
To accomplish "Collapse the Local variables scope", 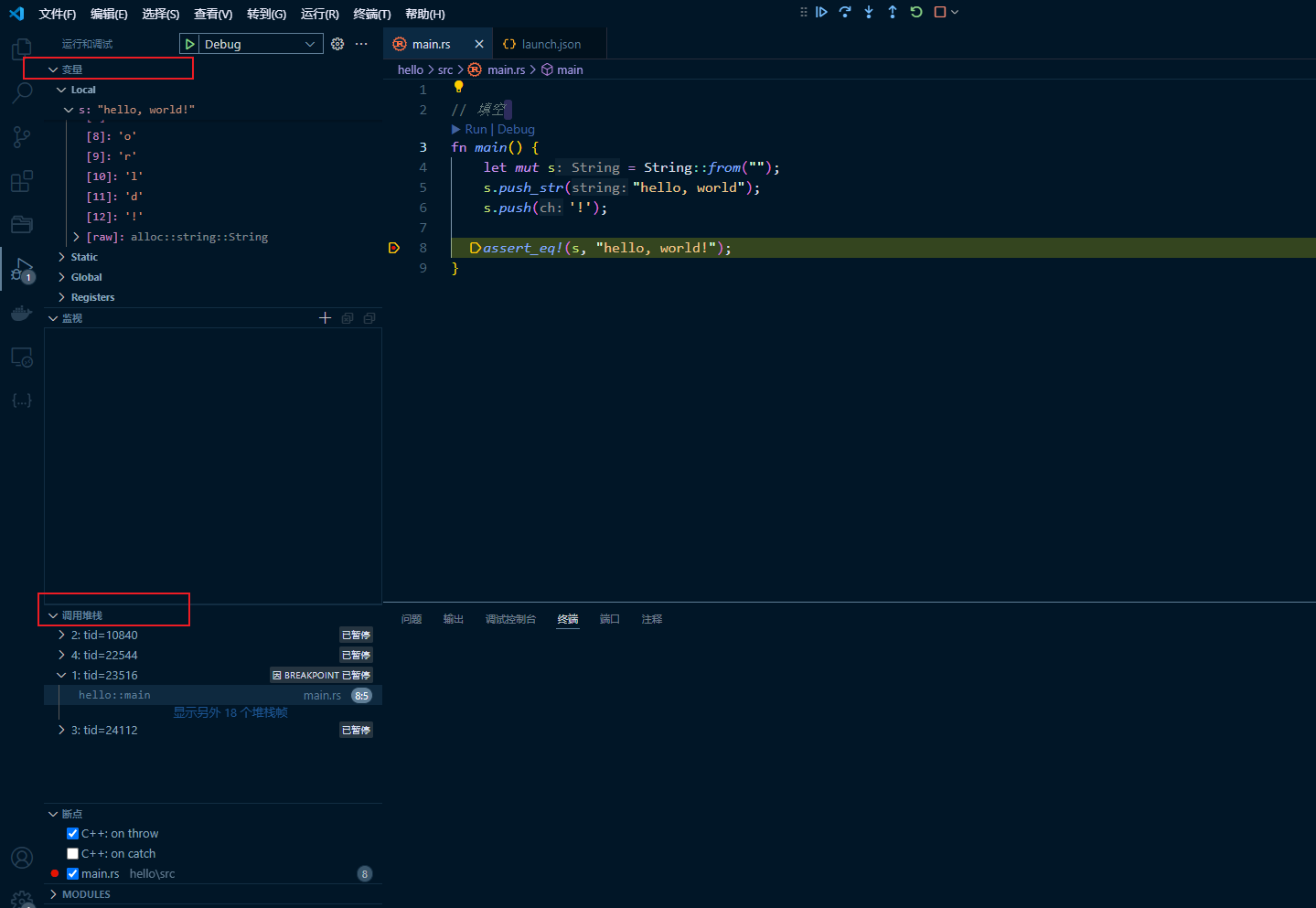I will pyautogui.click(x=61, y=90).
